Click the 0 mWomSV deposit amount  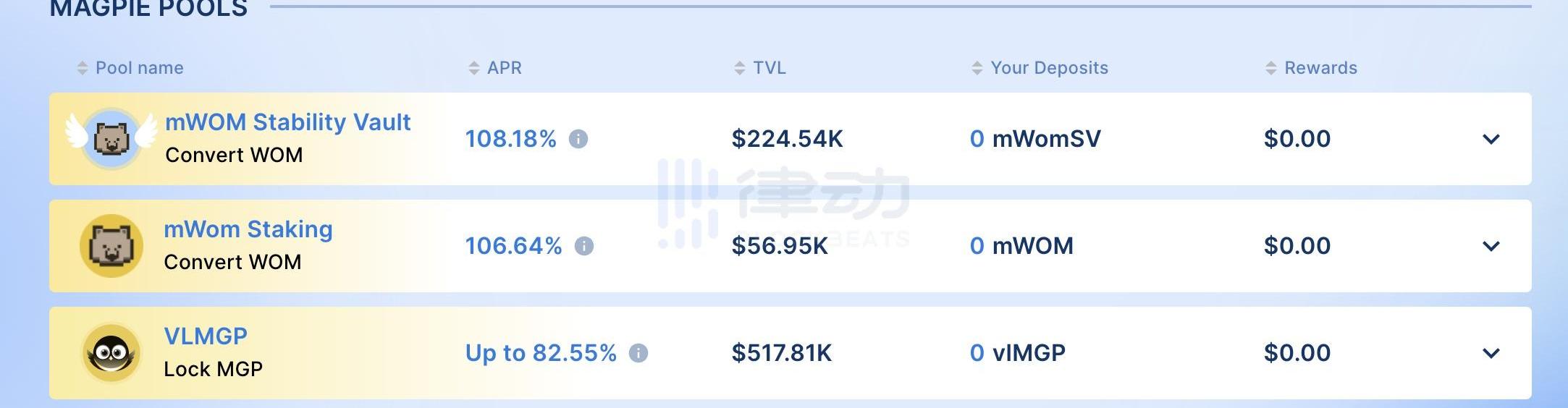(1035, 139)
